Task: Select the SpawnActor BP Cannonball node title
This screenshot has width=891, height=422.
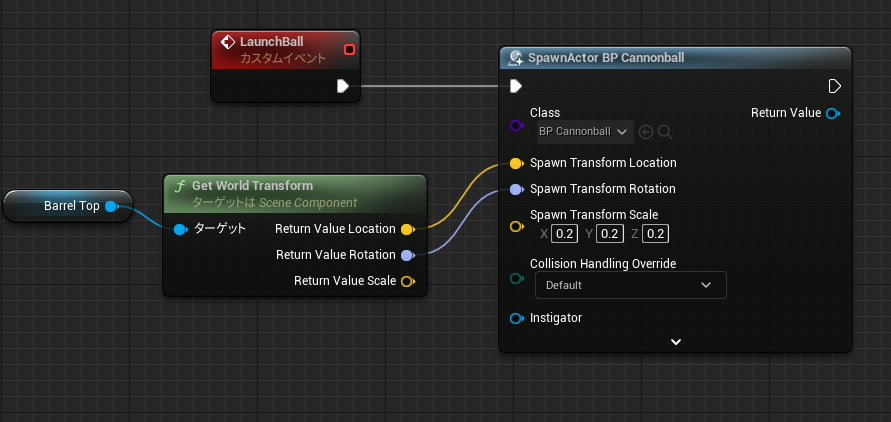Action: point(606,58)
